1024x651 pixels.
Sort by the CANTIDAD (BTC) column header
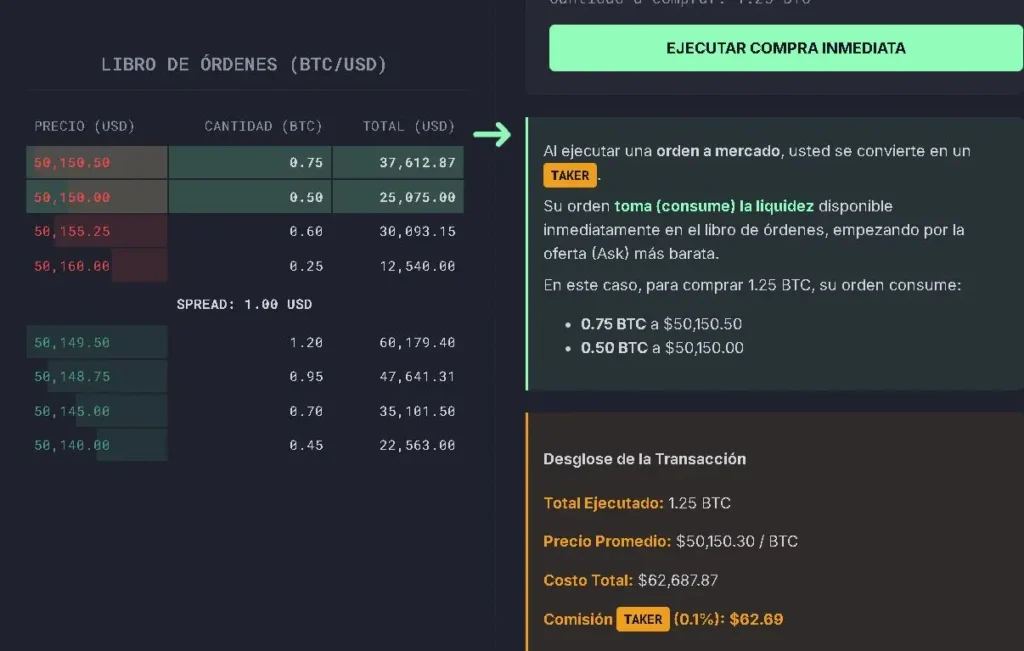pyautogui.click(x=263, y=126)
